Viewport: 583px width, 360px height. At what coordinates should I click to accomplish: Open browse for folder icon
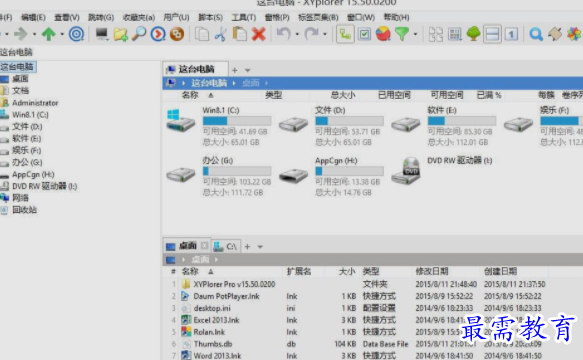(120, 34)
